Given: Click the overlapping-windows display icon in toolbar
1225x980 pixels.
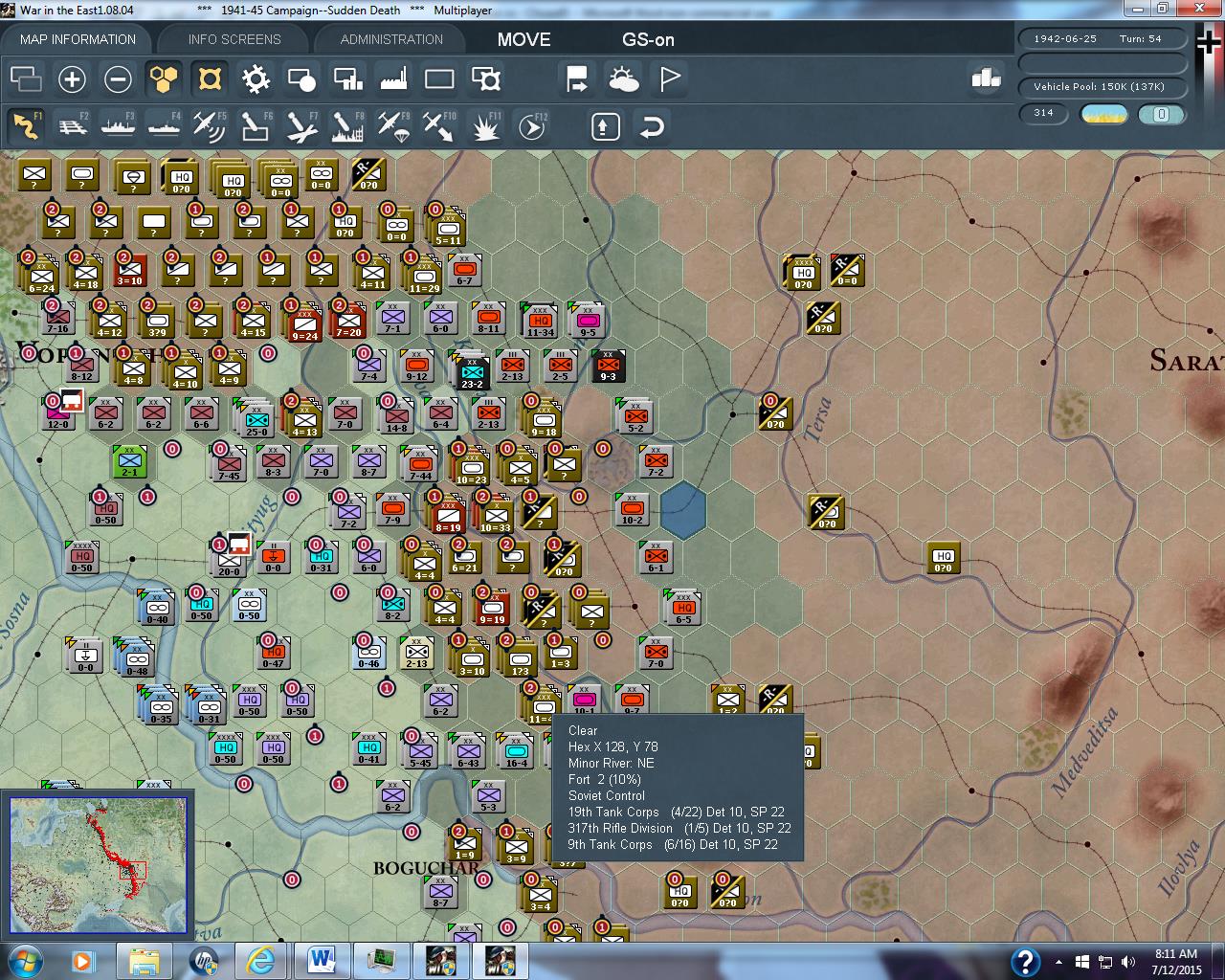Looking at the screenshot, I should tap(26, 78).
